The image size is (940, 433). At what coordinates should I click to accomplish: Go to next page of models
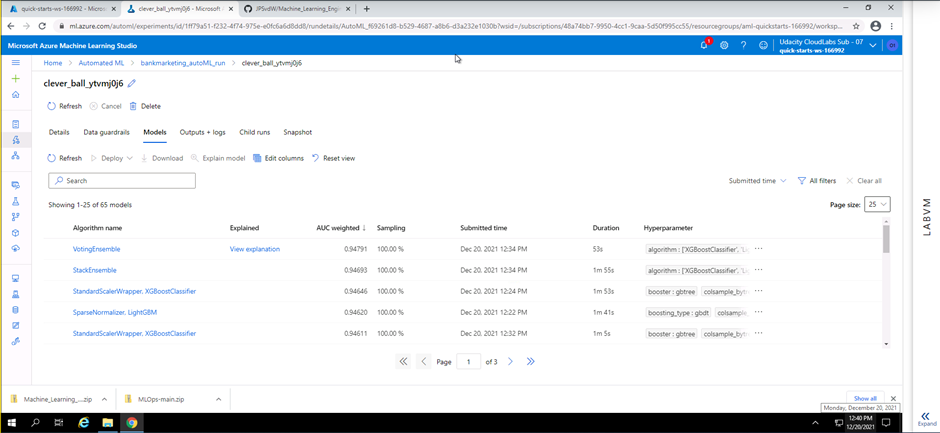click(511, 362)
